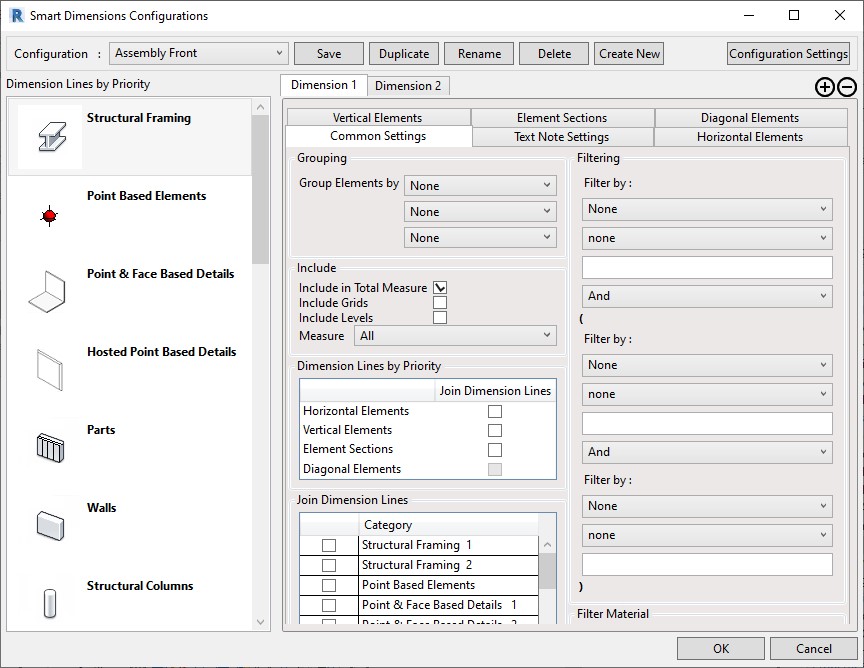Select the Structural Columns icon

click(x=50, y=602)
